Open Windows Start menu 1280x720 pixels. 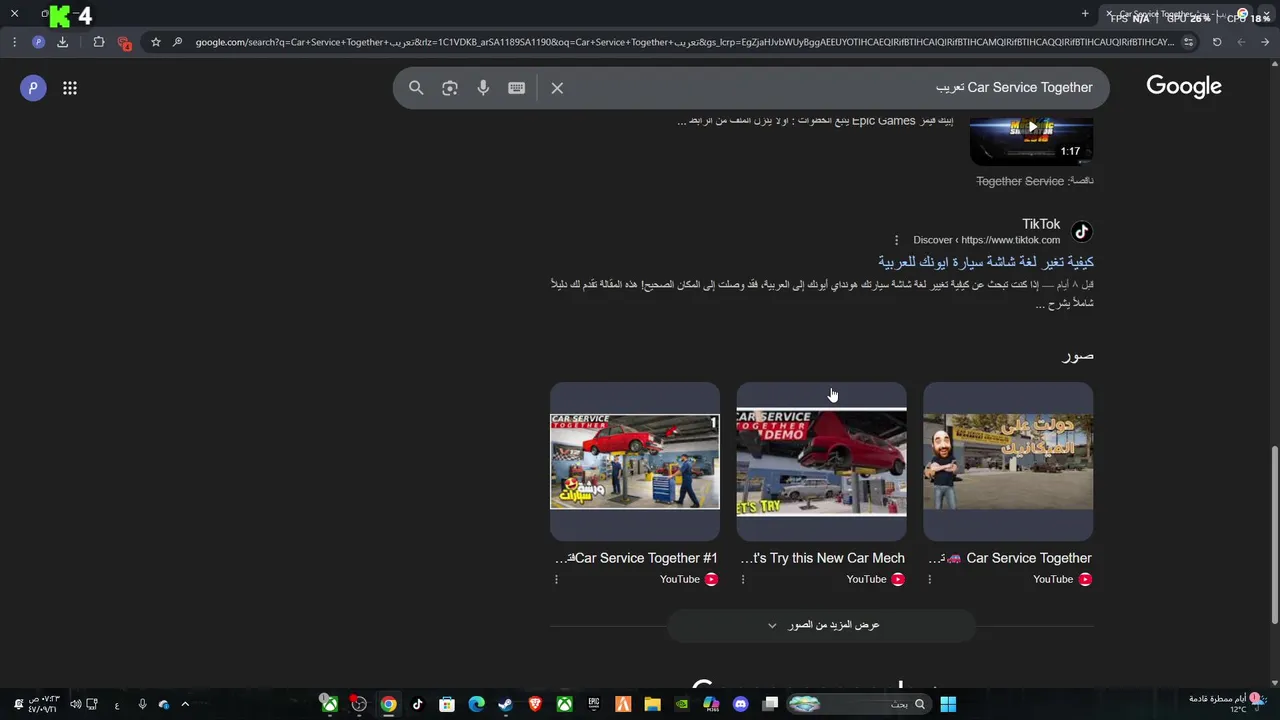[948, 704]
